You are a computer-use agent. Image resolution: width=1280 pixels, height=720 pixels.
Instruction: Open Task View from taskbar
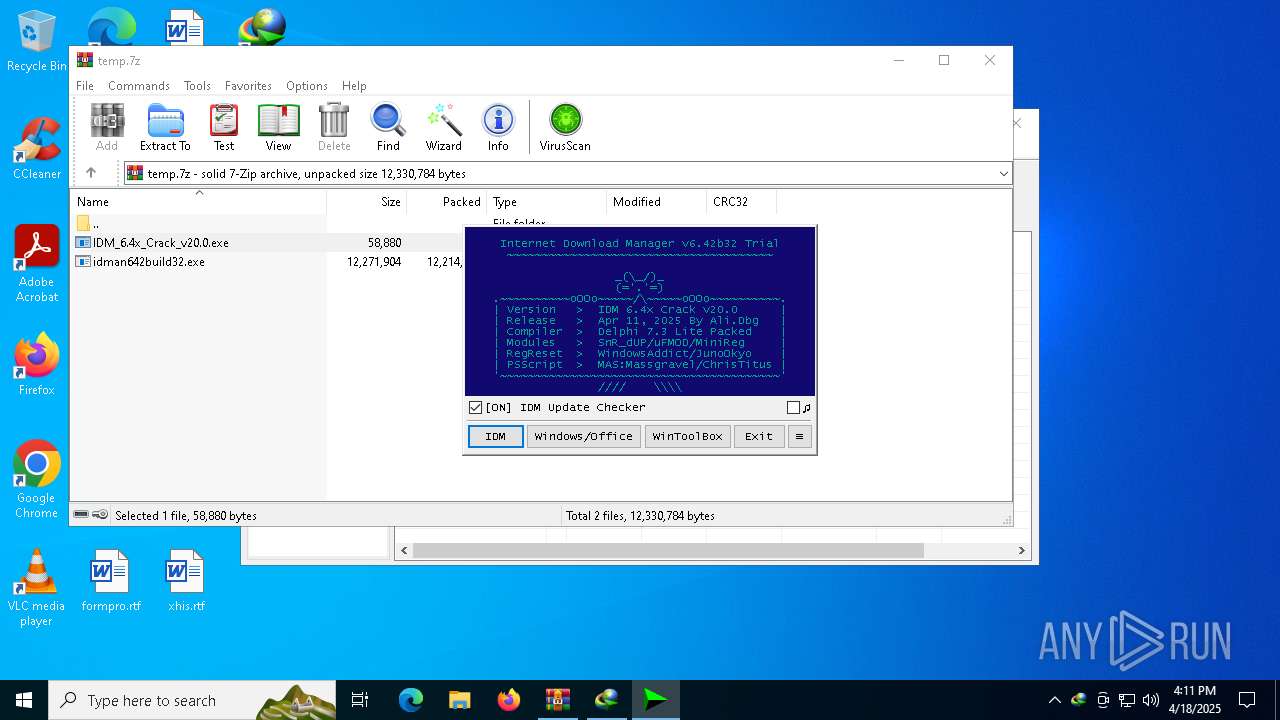360,700
